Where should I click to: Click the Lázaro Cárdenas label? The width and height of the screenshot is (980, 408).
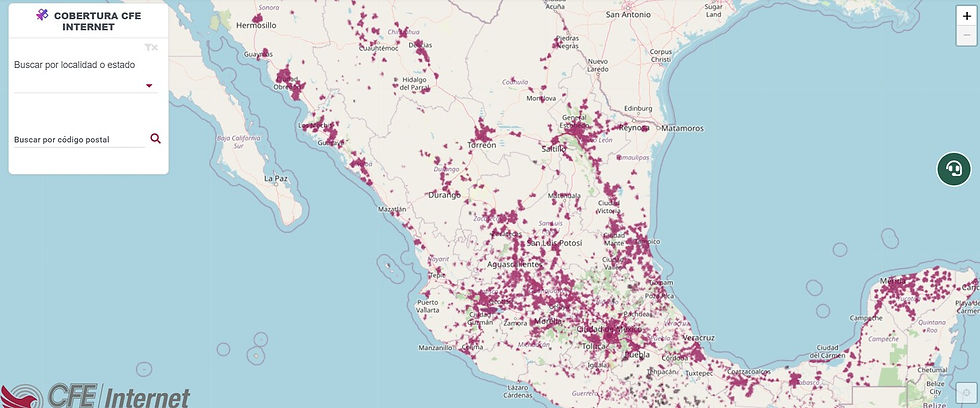click(520, 392)
